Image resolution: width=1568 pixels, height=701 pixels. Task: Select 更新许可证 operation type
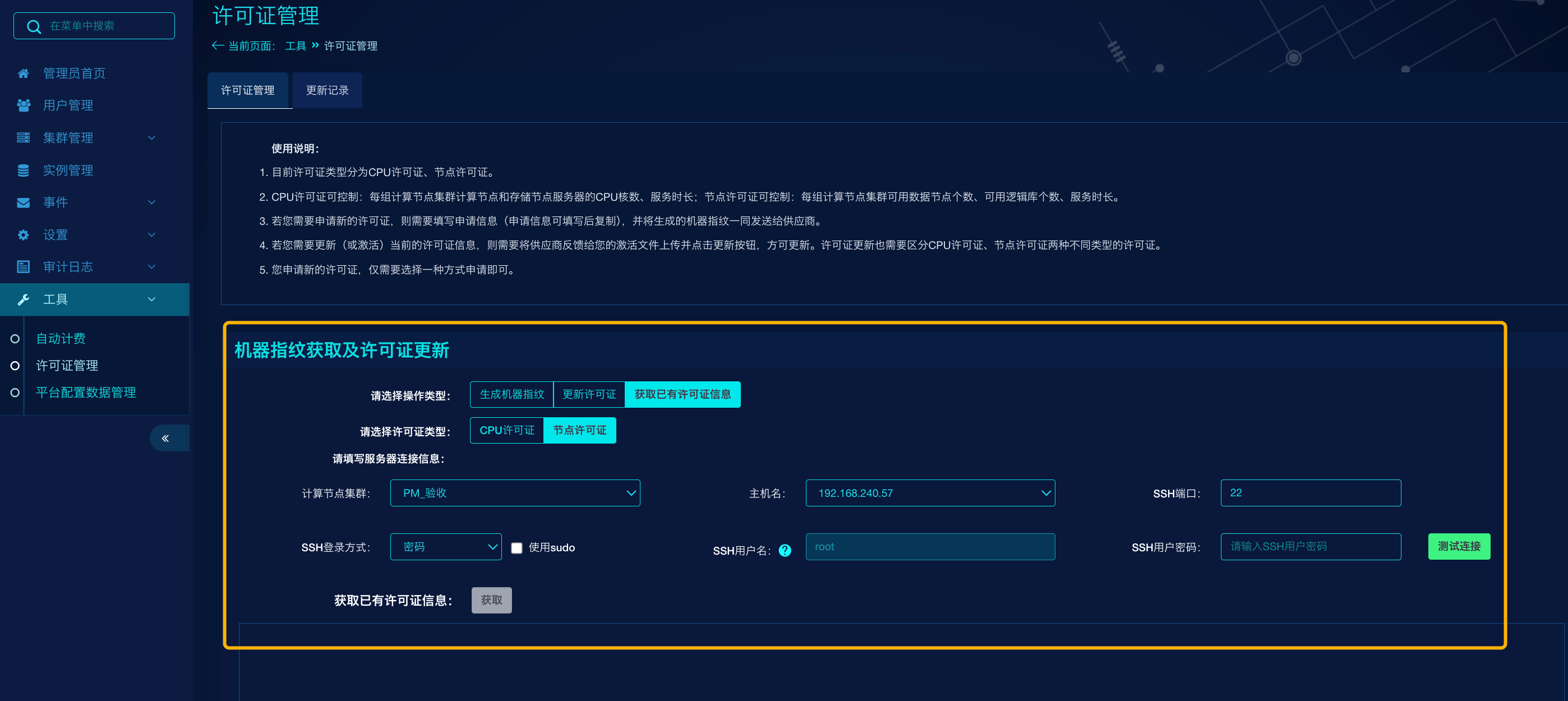(x=589, y=394)
